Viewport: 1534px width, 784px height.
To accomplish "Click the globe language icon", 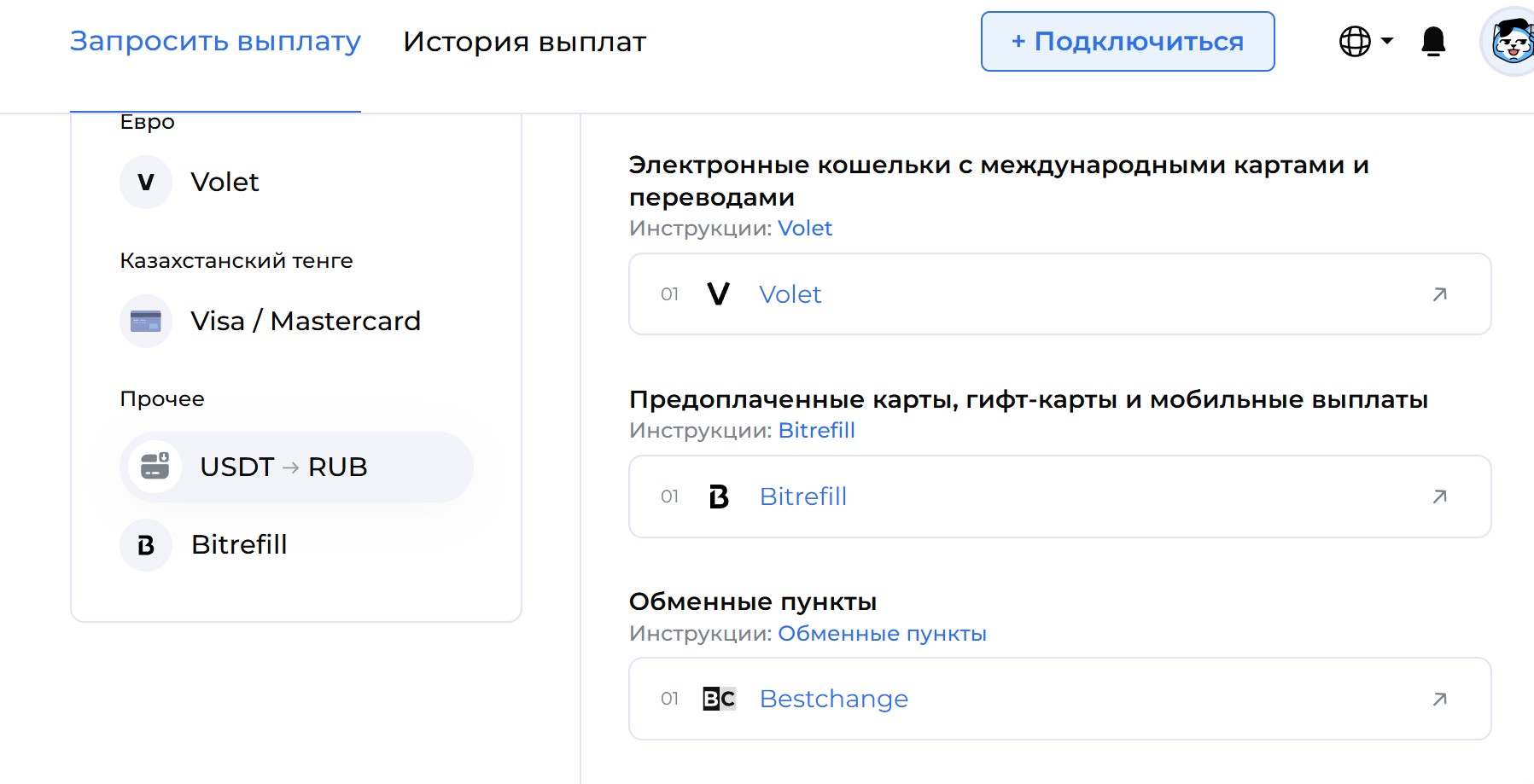I will (x=1355, y=41).
